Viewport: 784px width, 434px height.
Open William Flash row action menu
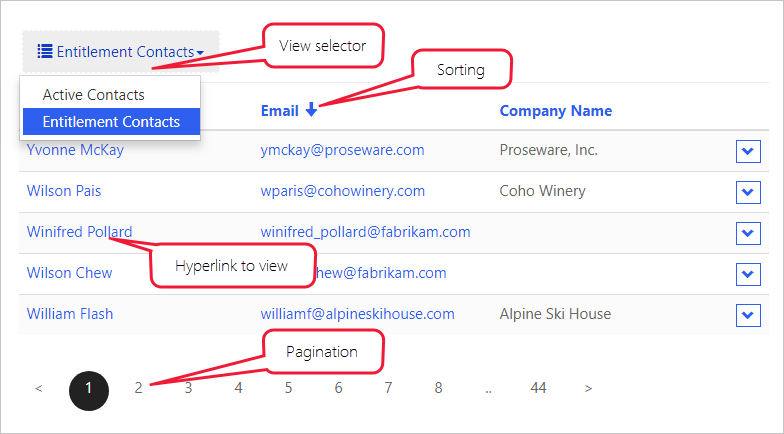[748, 314]
